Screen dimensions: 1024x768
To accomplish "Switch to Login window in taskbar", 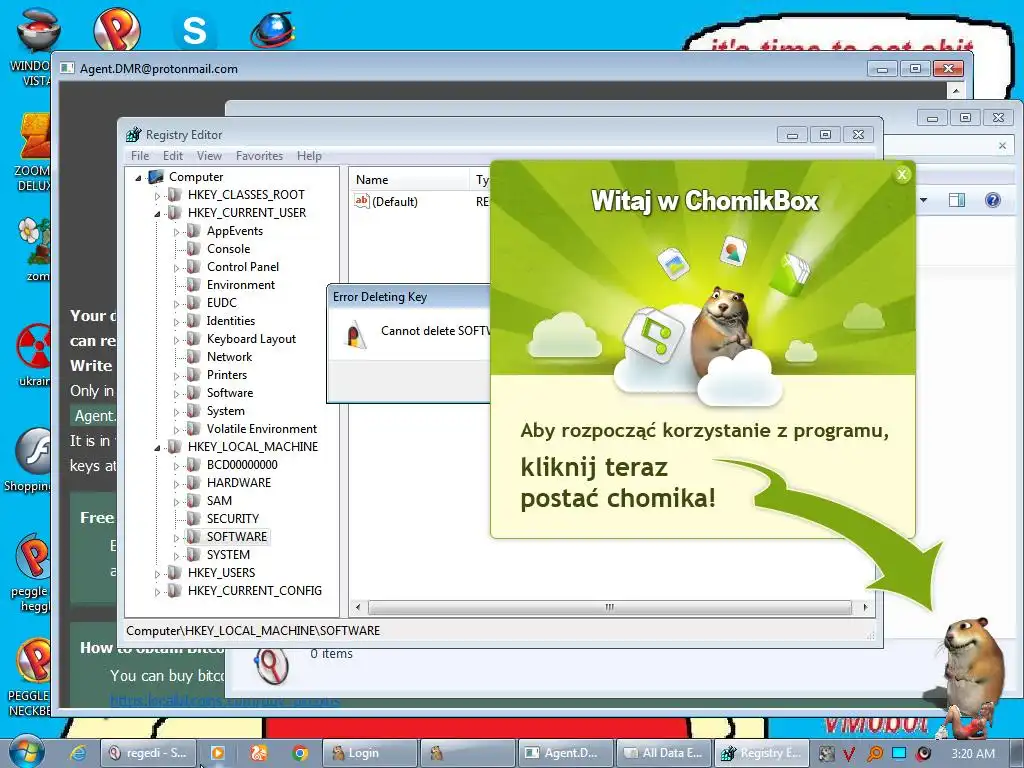I will [370, 753].
